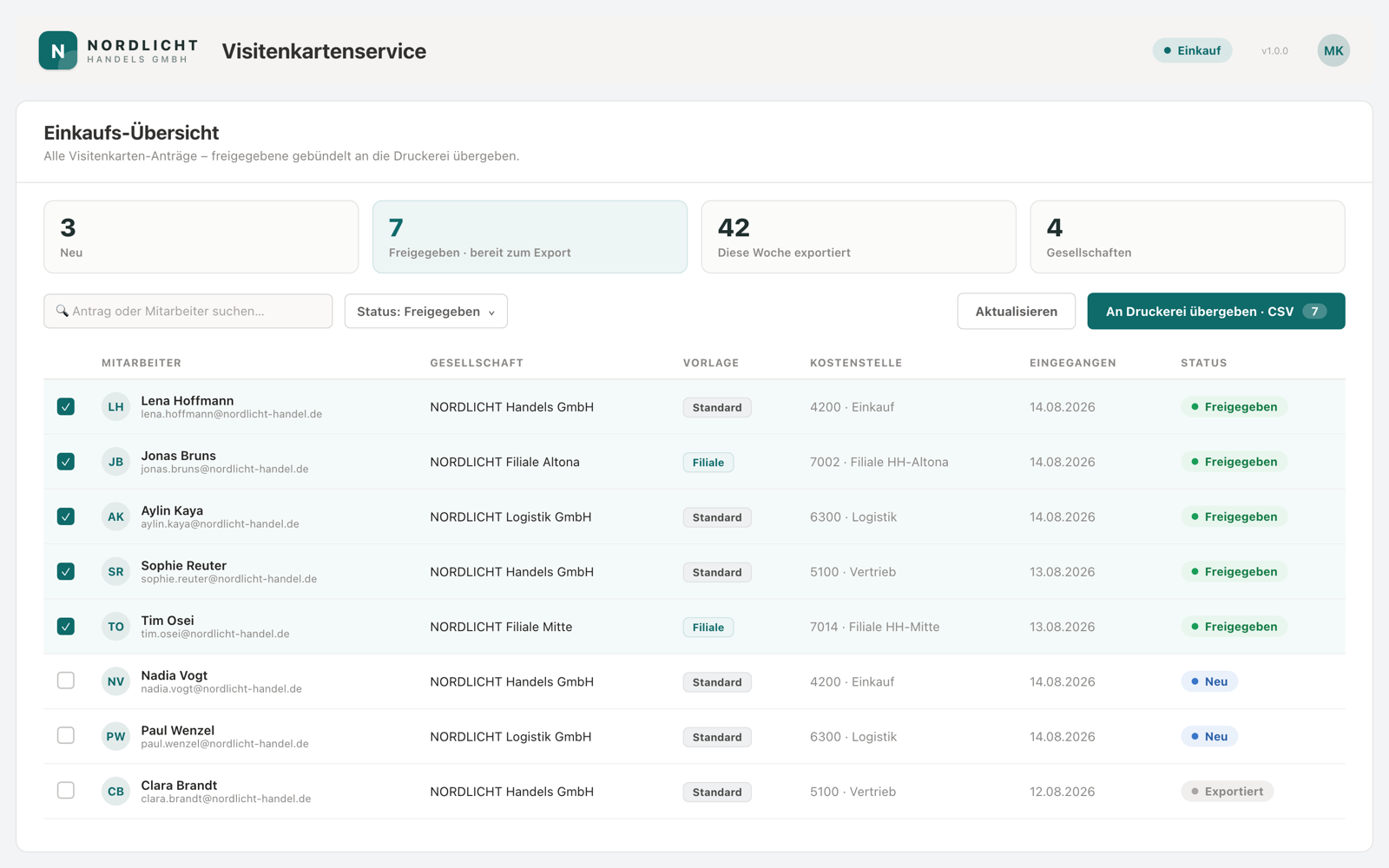Uncheck the Lena Hoffmann row checkbox
The height and width of the screenshot is (868, 1389).
[66, 406]
